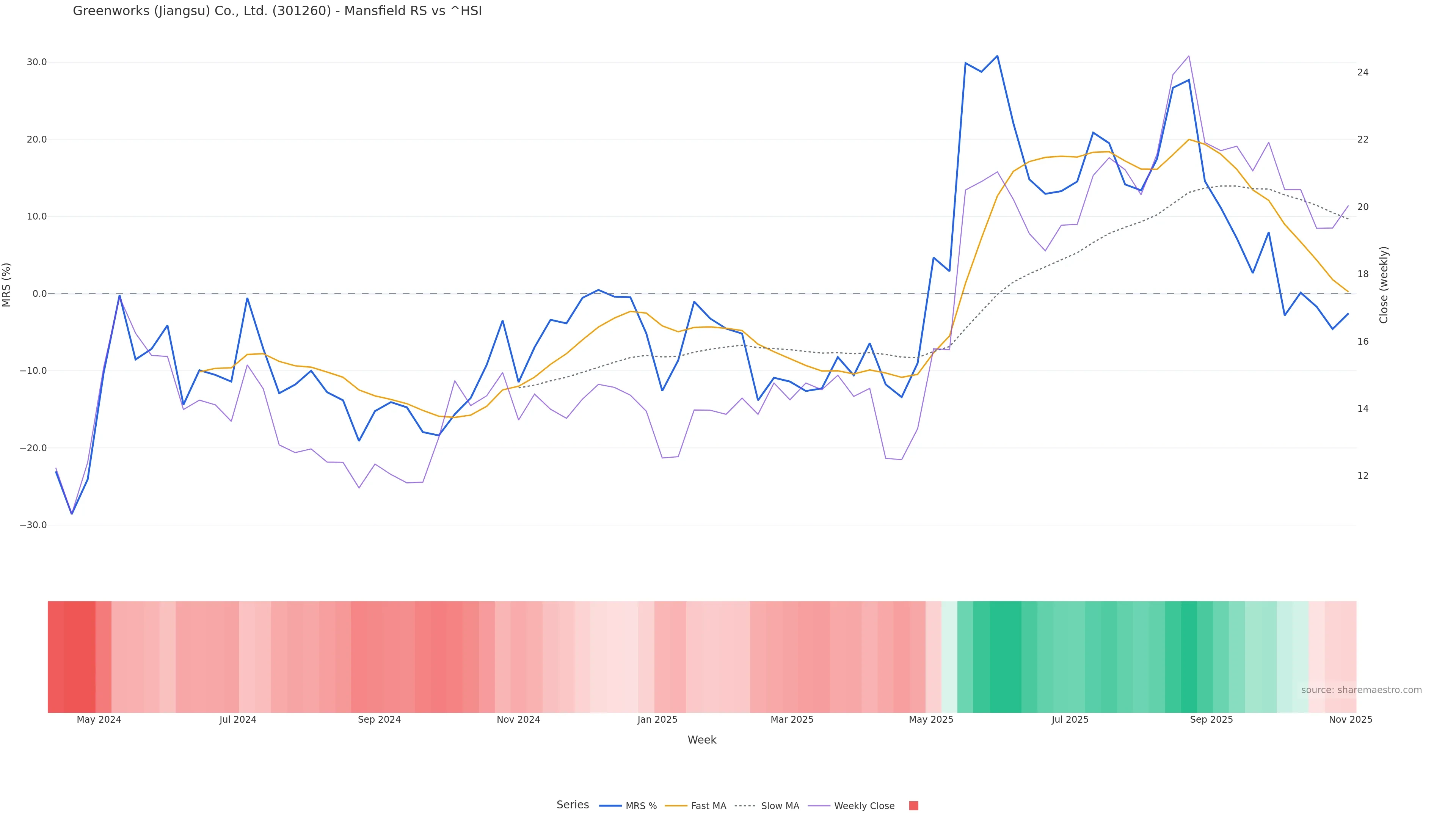Click the red square legend swatch
1456x819 pixels.
coord(913,806)
